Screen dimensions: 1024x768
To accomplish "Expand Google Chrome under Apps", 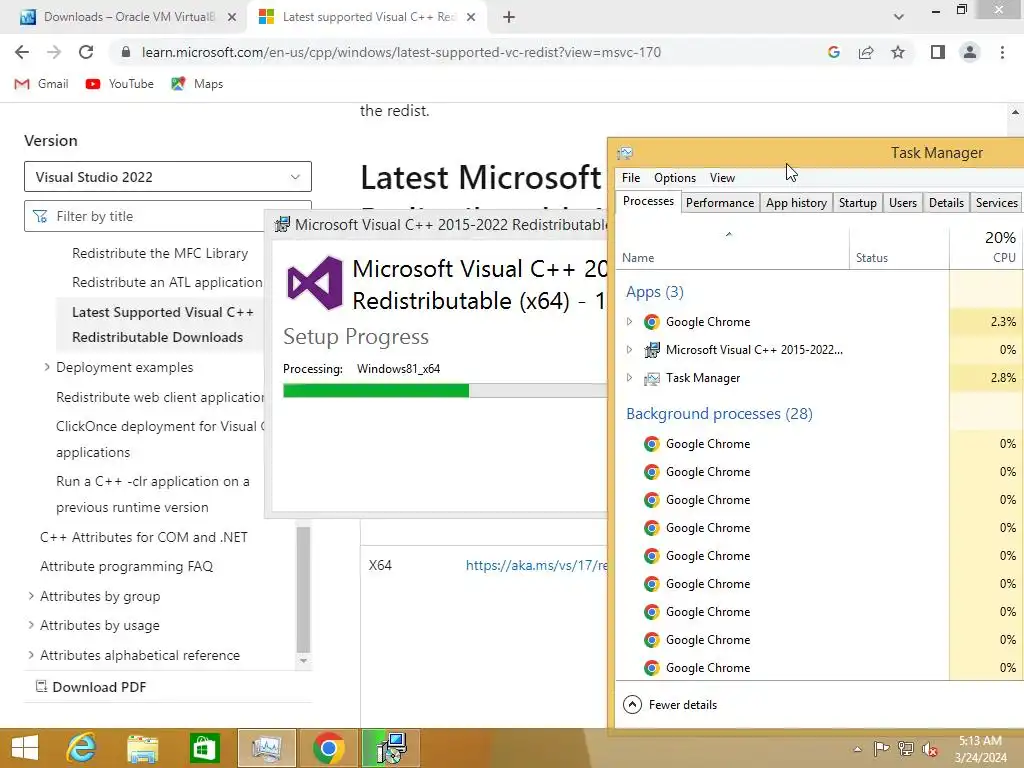I will pos(629,321).
